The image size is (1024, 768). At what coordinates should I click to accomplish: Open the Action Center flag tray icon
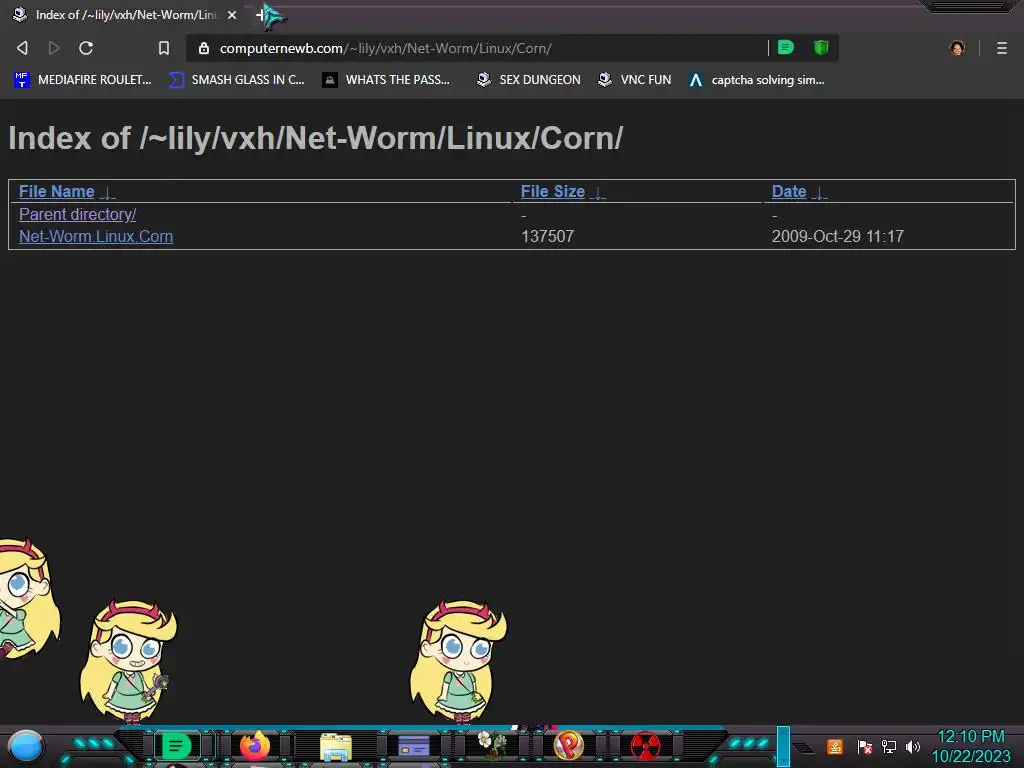[x=864, y=746]
